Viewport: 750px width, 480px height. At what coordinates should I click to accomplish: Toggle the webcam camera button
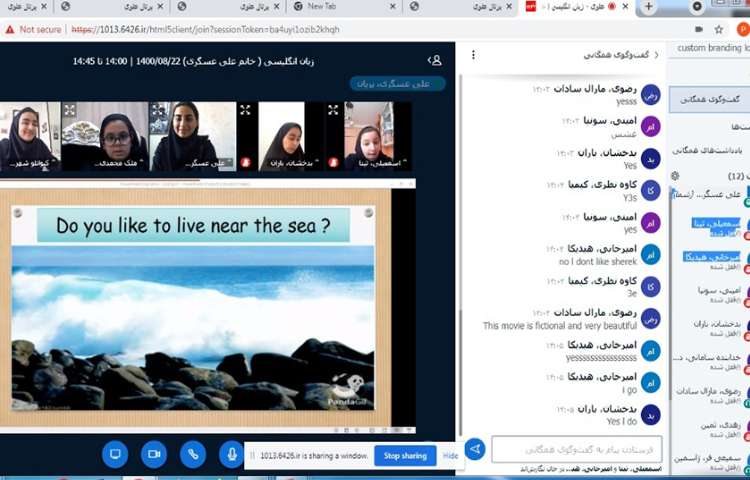click(x=154, y=454)
